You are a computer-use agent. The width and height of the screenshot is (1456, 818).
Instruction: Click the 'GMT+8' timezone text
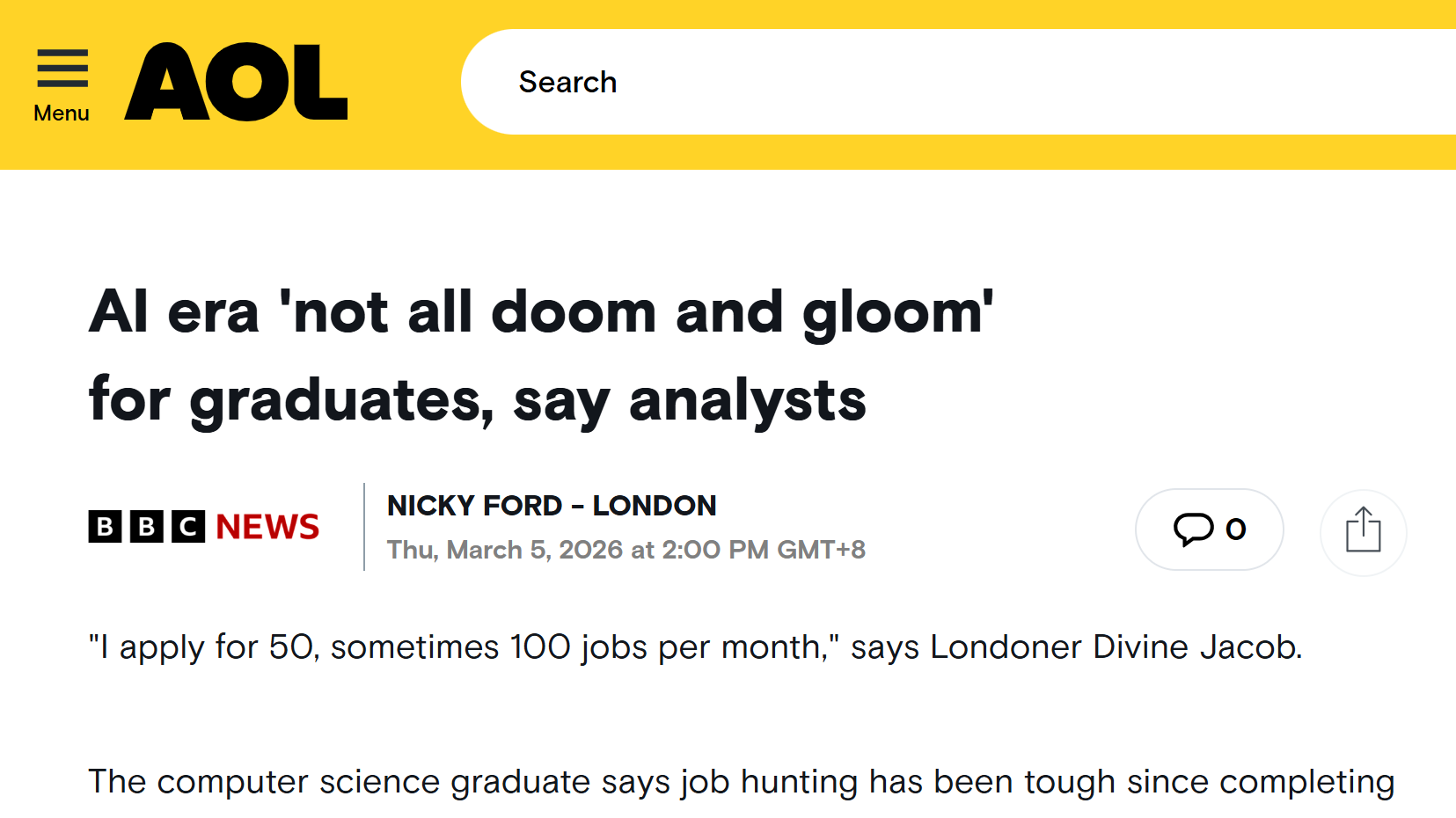tap(822, 550)
